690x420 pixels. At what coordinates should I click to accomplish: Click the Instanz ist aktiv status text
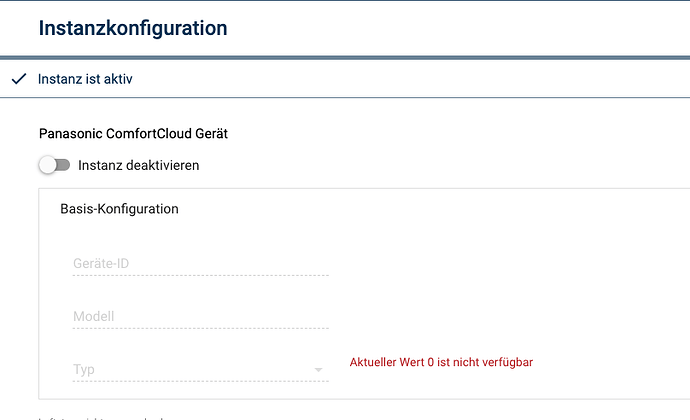click(x=85, y=79)
